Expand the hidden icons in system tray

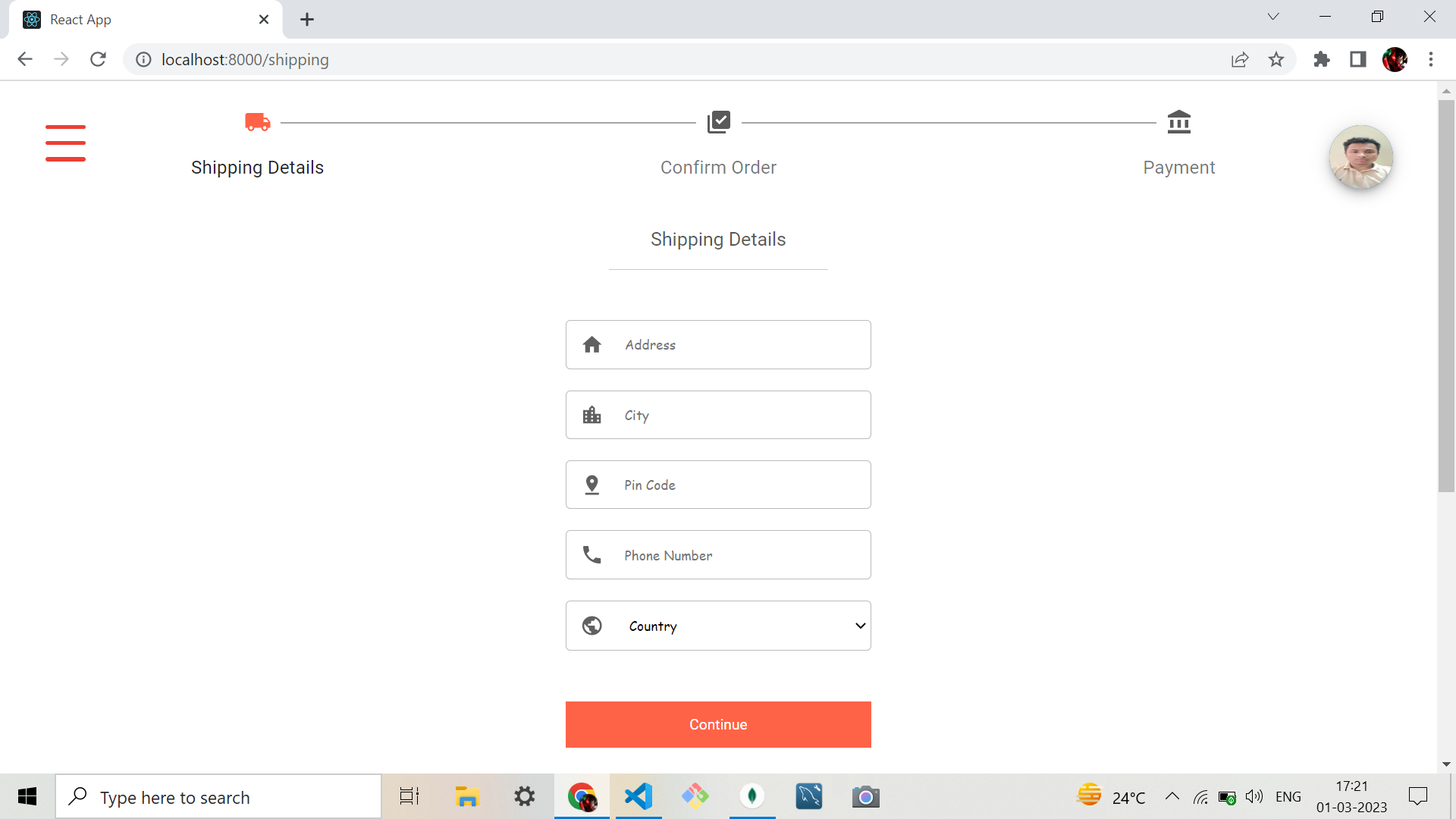tap(1172, 796)
